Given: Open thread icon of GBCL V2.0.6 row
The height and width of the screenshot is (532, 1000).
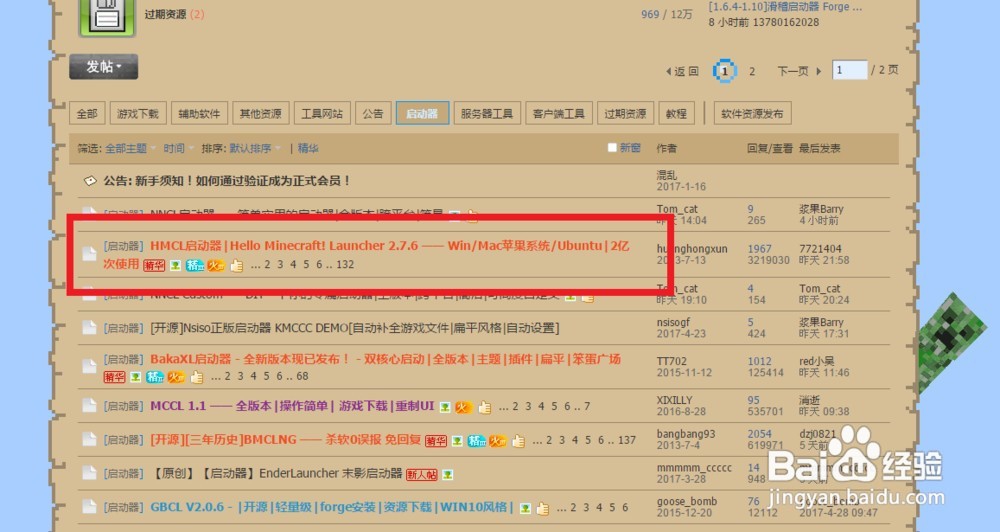Looking at the screenshot, I should 90,507.
